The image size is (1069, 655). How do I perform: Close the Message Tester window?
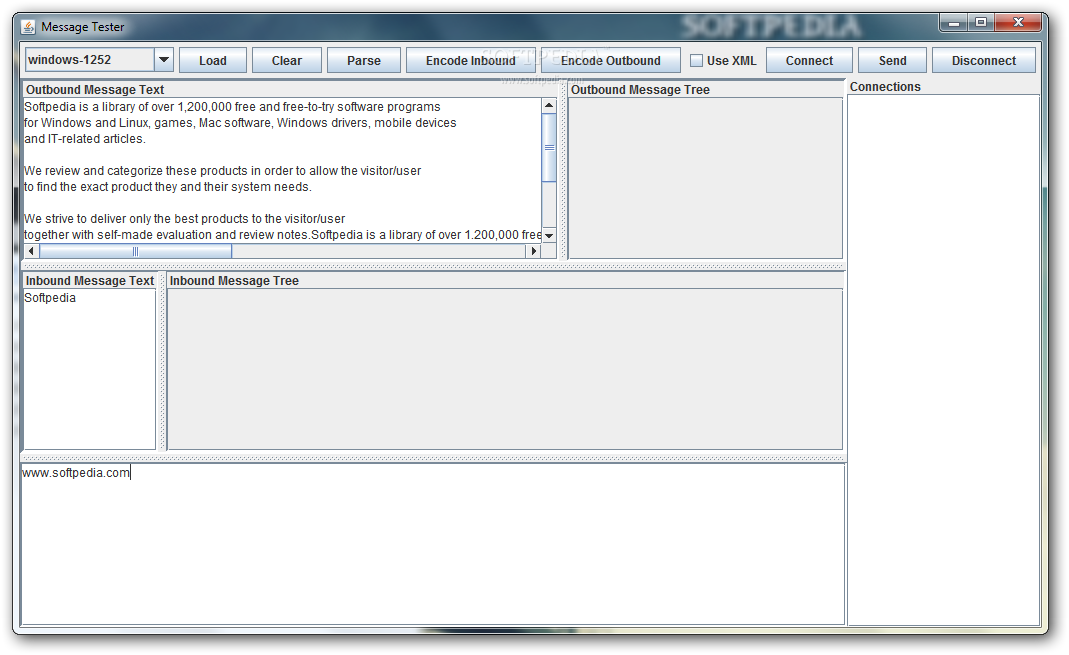1019,22
